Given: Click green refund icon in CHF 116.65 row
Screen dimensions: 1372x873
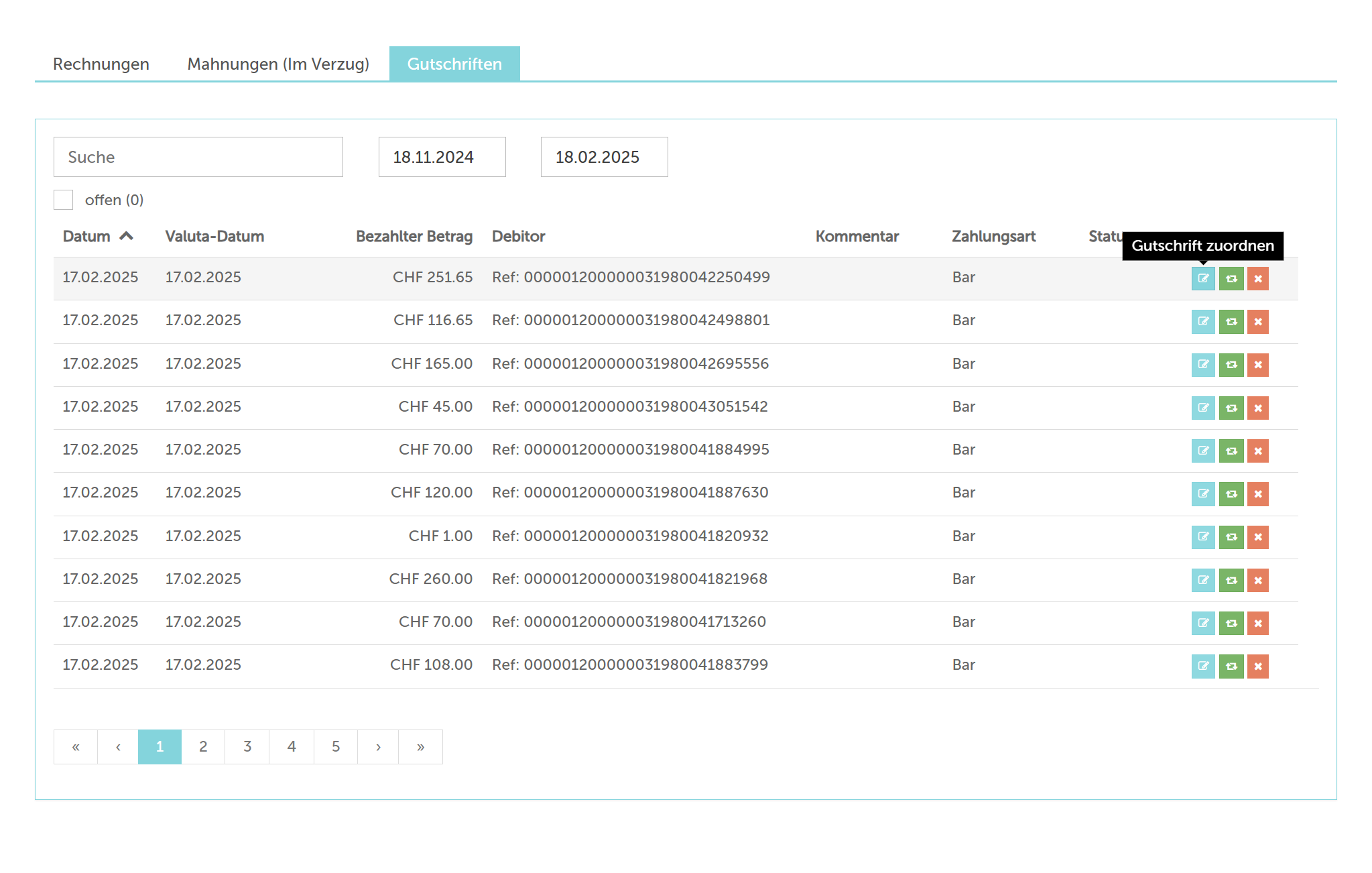Looking at the screenshot, I should click(1231, 322).
